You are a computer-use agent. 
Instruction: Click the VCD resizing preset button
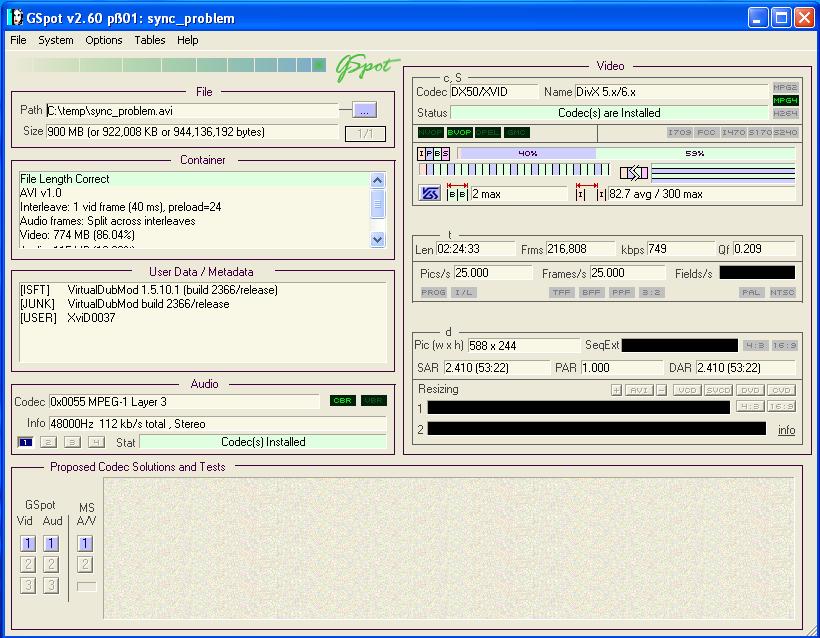pyautogui.click(x=687, y=390)
